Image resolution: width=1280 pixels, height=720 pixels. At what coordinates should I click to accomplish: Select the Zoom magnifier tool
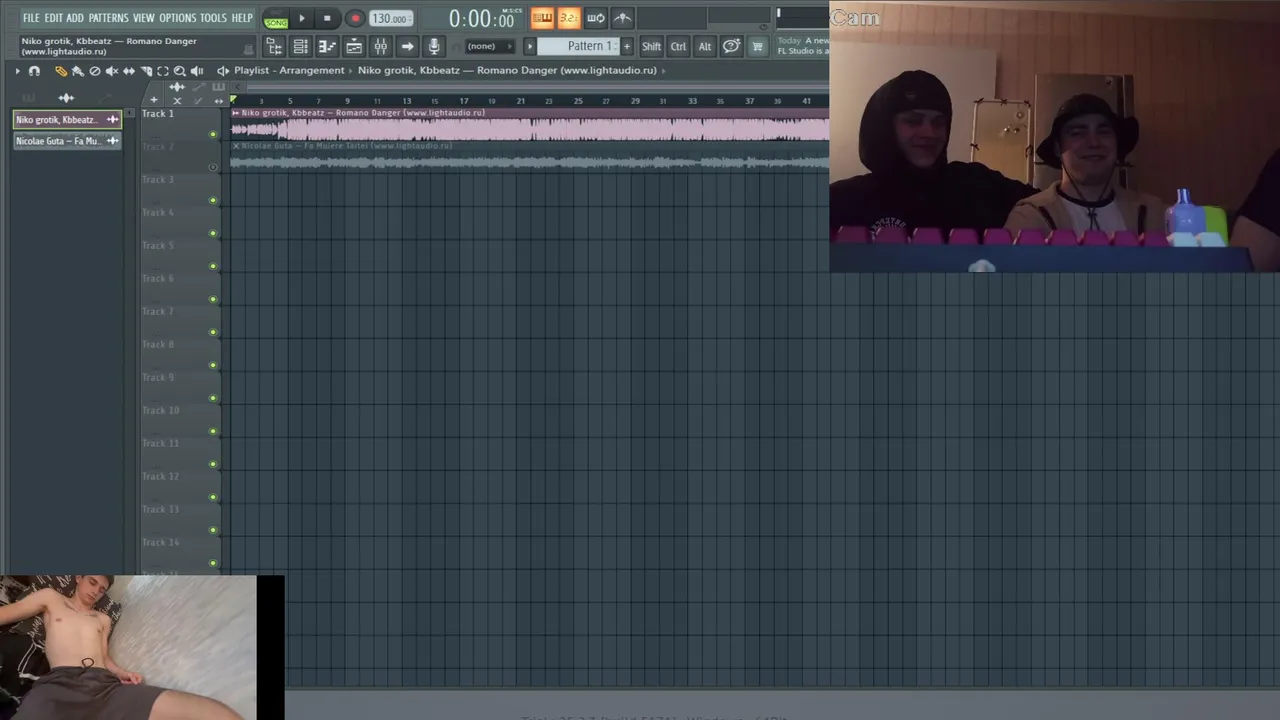(180, 71)
